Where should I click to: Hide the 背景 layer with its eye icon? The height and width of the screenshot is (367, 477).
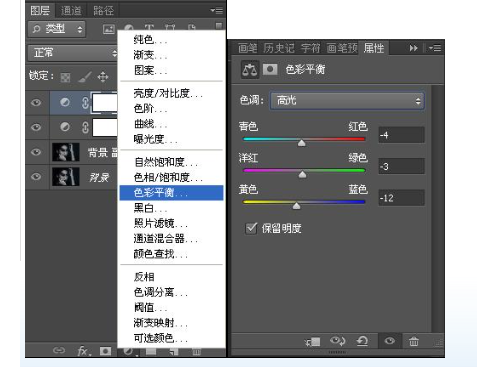click(36, 177)
